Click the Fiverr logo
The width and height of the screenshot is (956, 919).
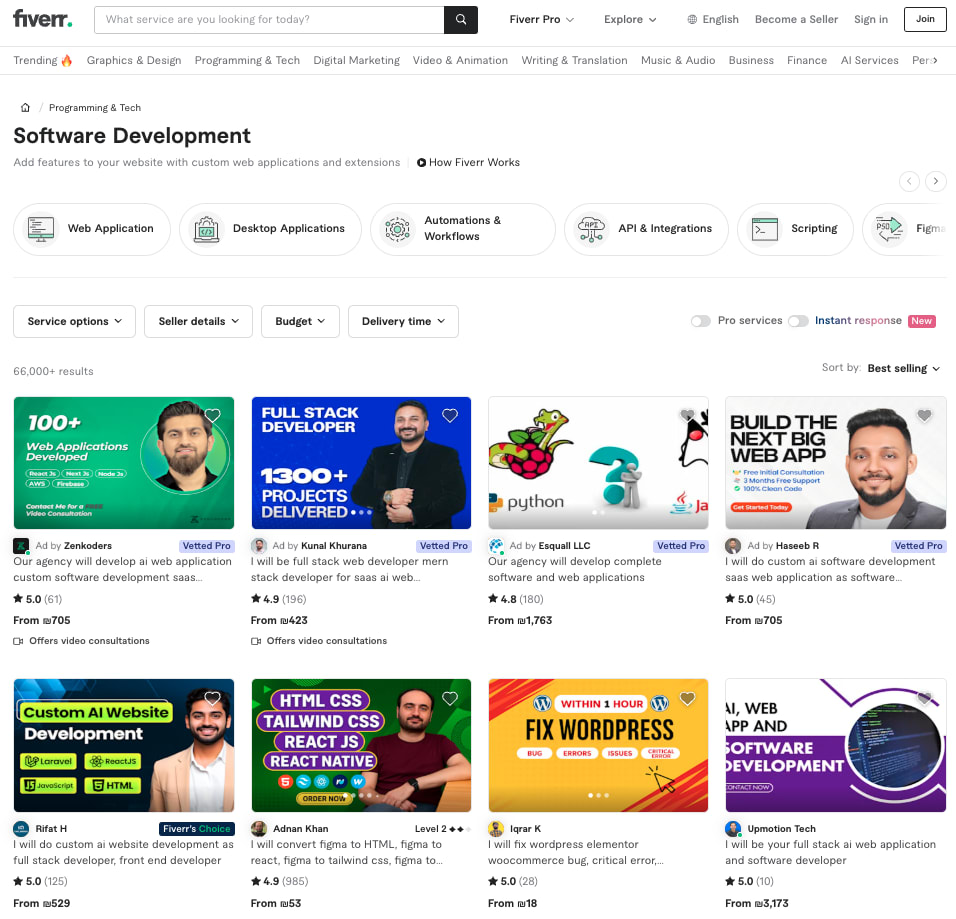tap(43, 19)
